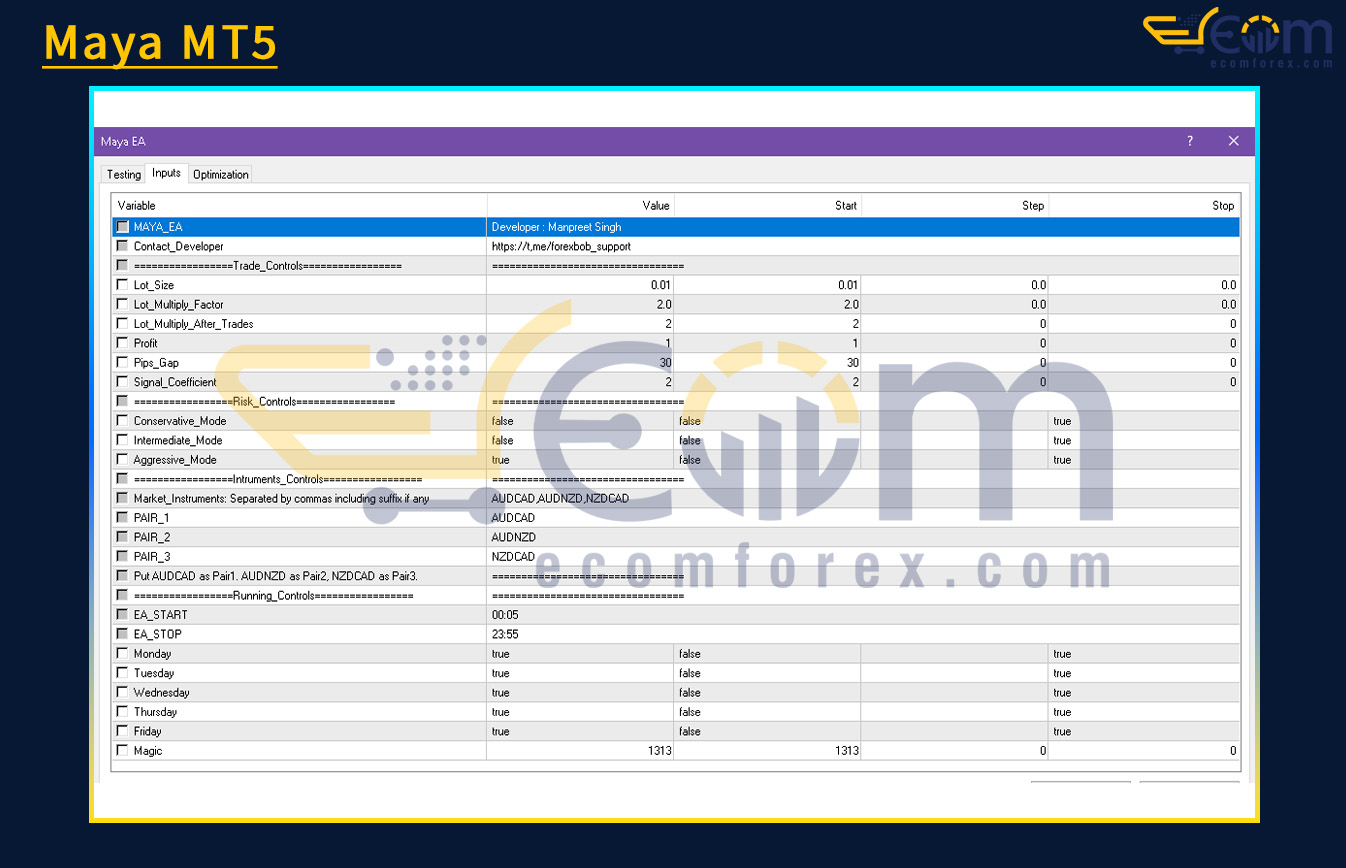This screenshot has height=868, width=1346.
Task: Select the Contact_Developer row
Action: coord(676,246)
